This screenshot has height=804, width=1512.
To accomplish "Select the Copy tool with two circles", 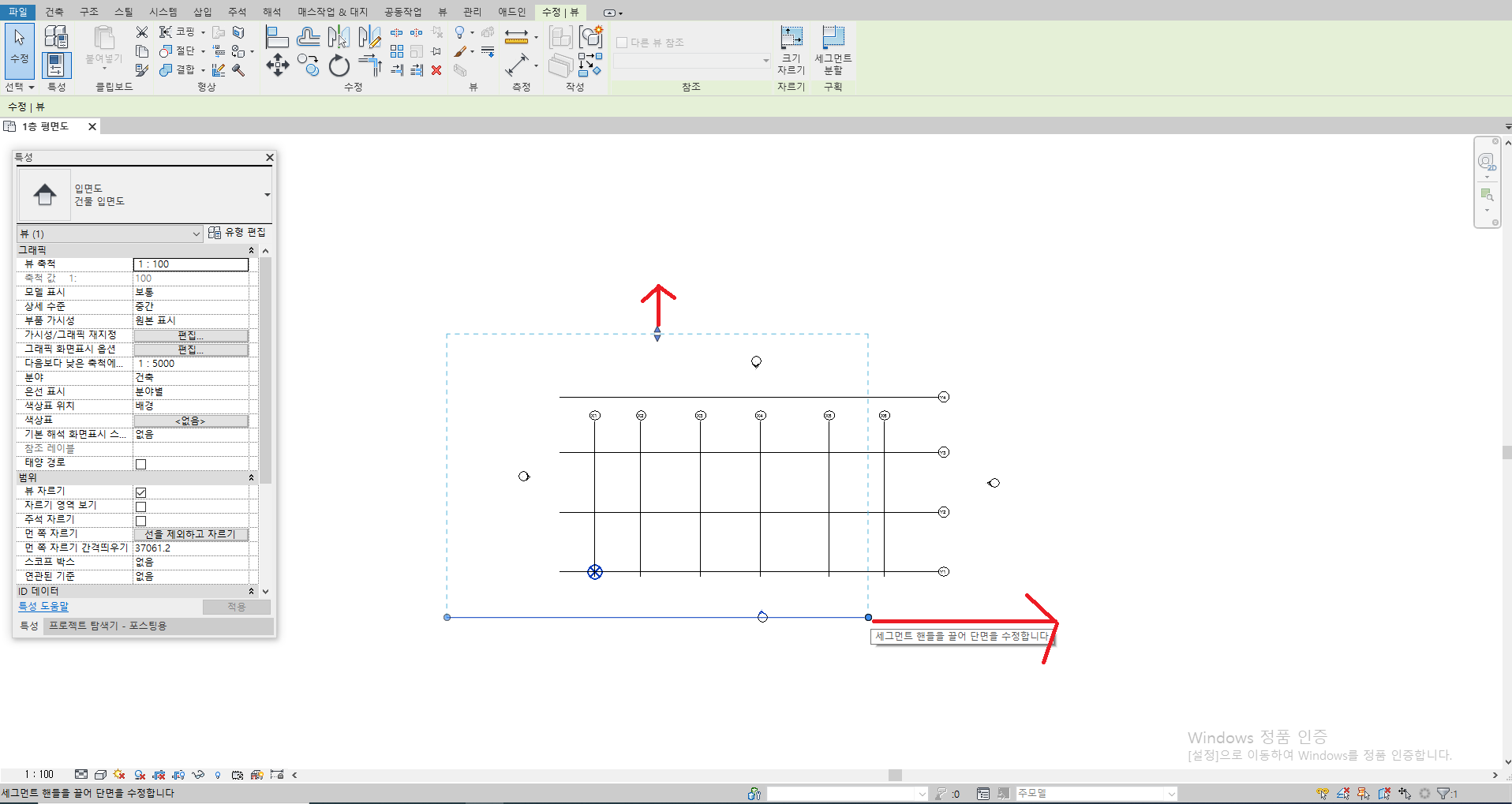I will point(308,65).
